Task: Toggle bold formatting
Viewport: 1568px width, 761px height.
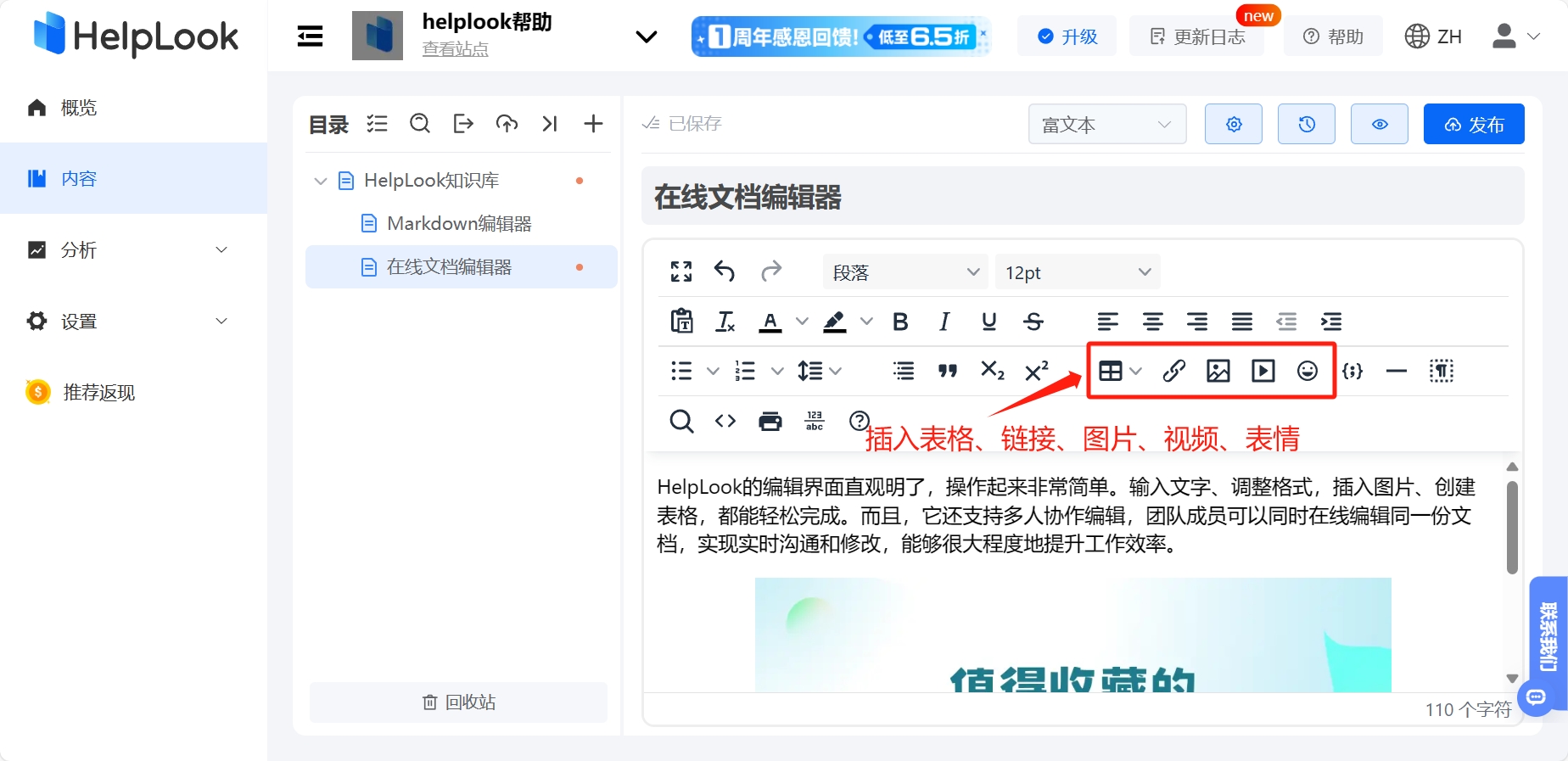Action: 900,322
